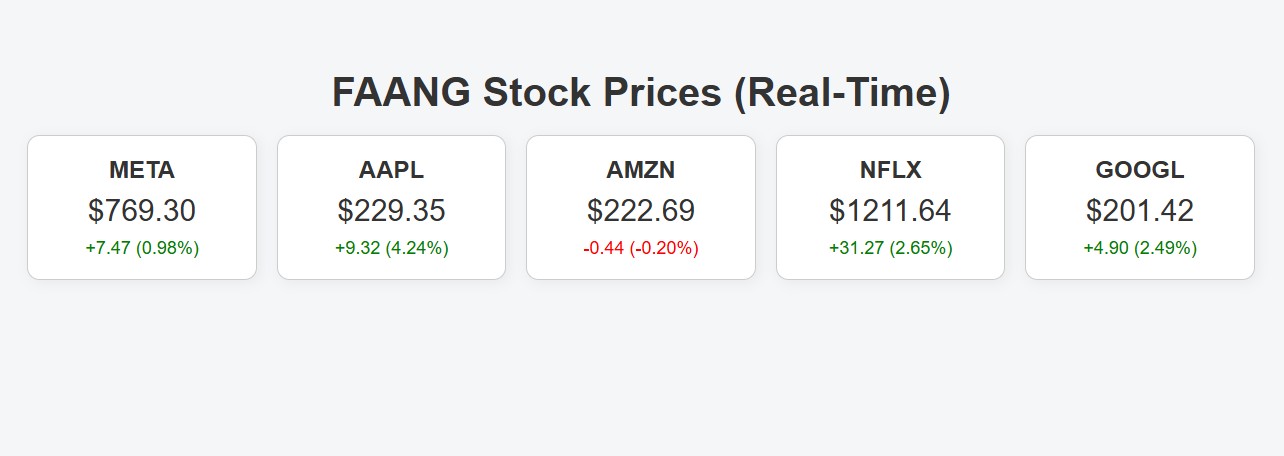Image resolution: width=1284 pixels, height=456 pixels.
Task: Click the META price $769.30
Action: click(142, 211)
